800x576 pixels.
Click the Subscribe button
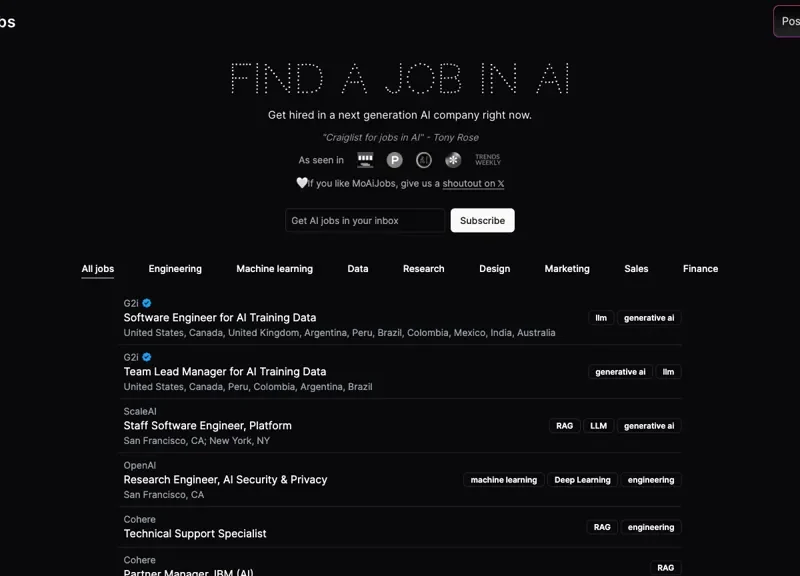coord(482,220)
